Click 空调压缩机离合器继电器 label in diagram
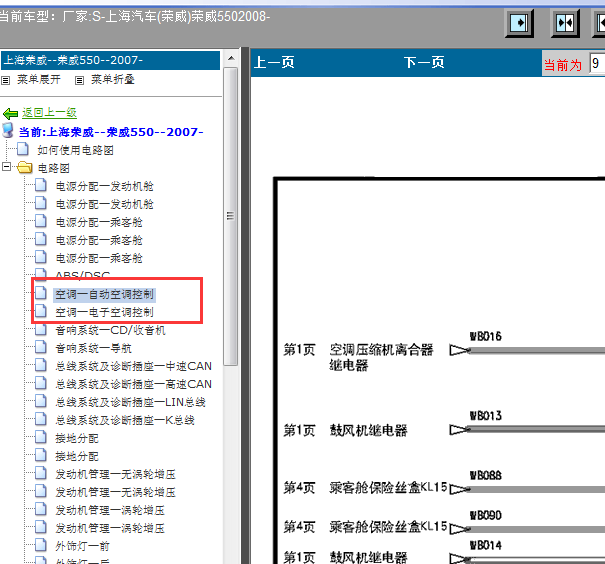 (381, 357)
